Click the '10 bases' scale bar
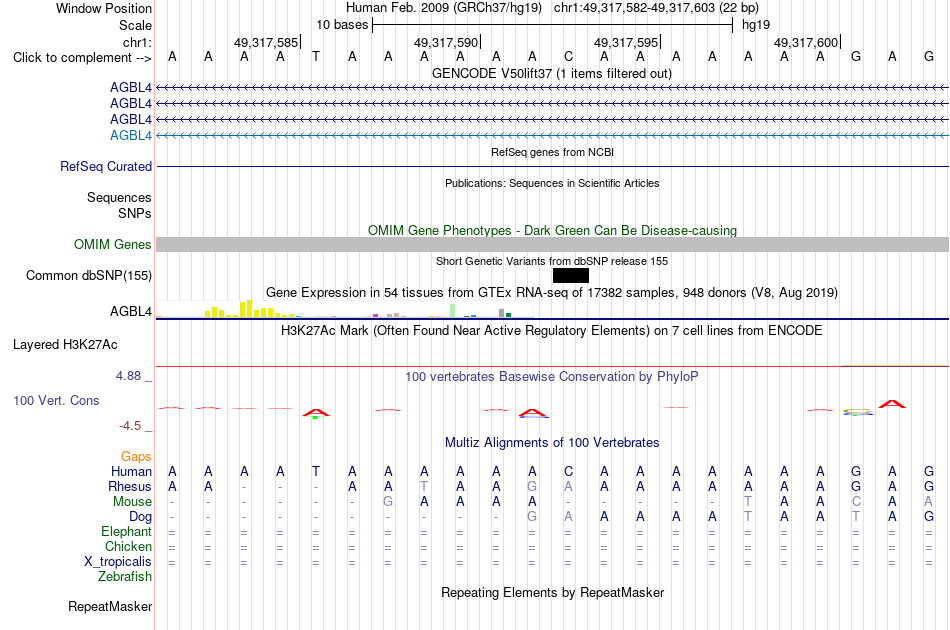This screenshot has width=950, height=630. click(553, 25)
